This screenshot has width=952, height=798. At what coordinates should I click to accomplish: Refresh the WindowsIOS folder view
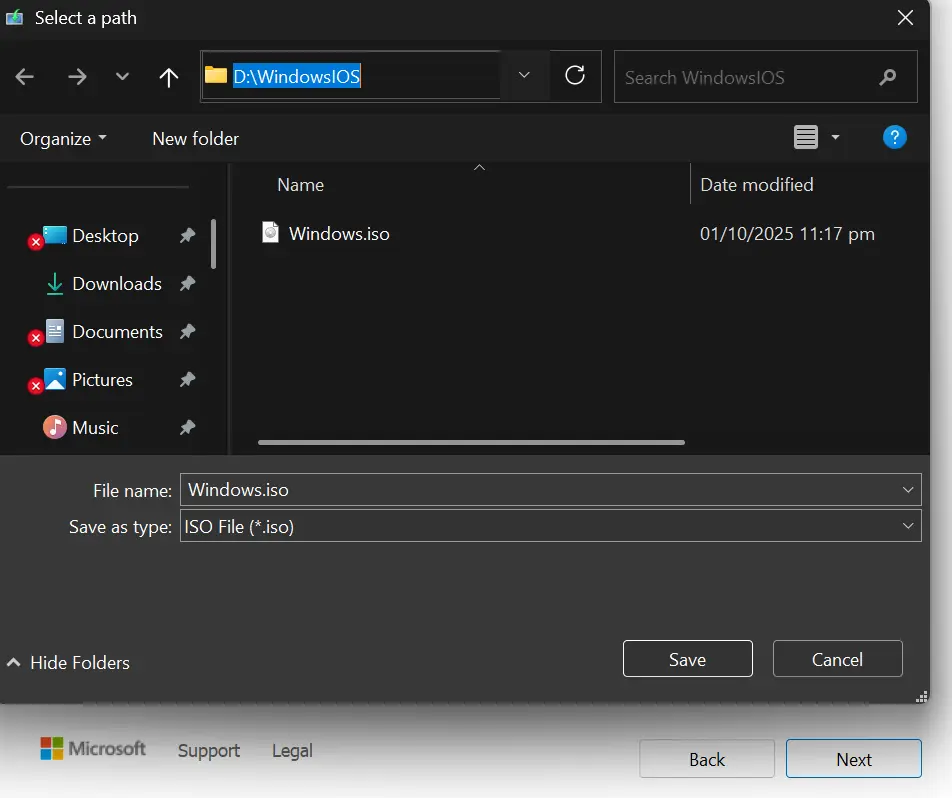click(x=575, y=76)
